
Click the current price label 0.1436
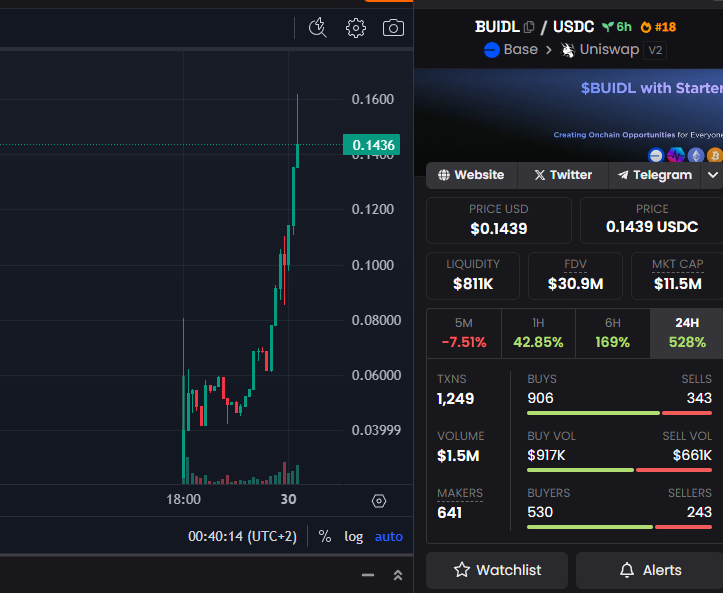point(372,145)
